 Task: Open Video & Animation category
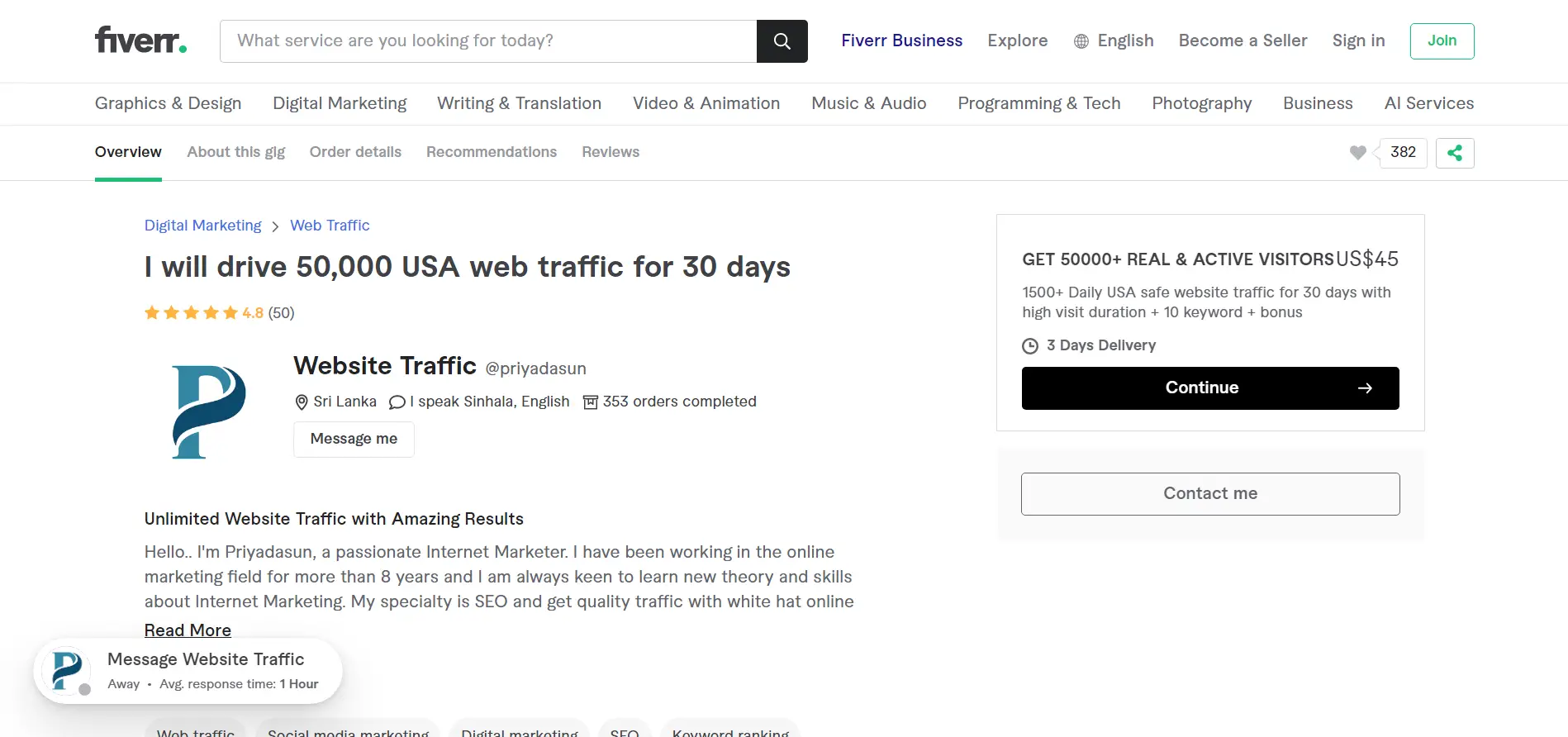[706, 103]
